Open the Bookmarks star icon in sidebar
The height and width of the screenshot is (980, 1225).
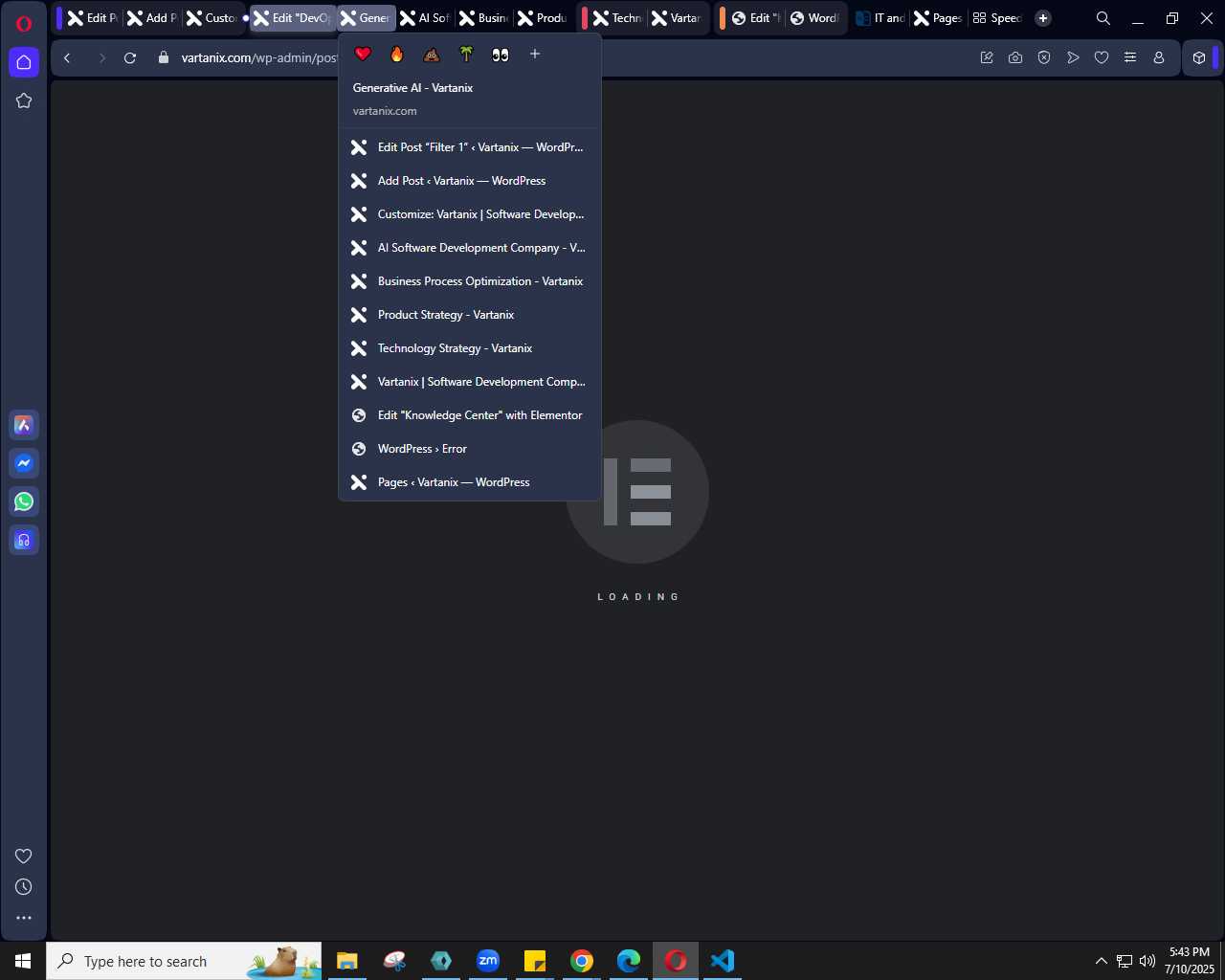click(x=24, y=100)
